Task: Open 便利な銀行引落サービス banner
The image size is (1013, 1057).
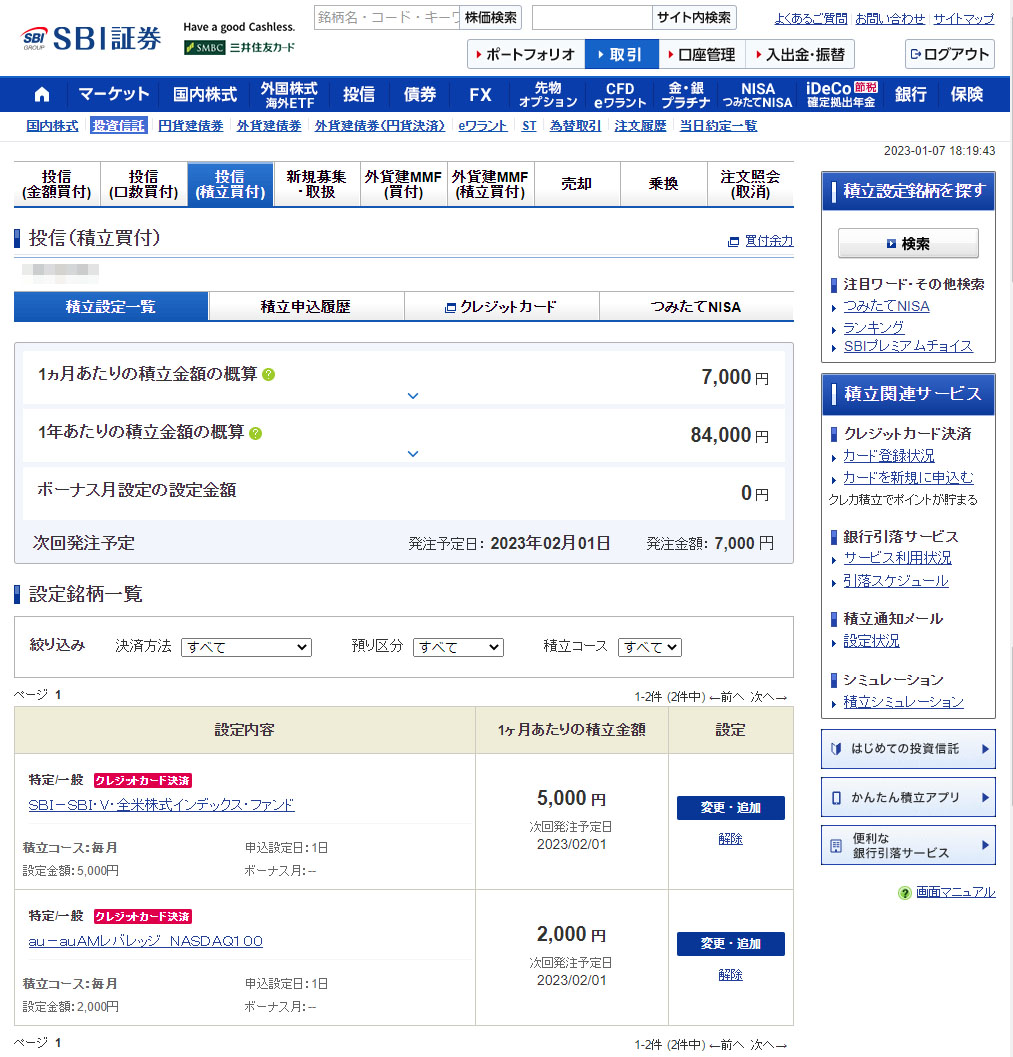Action: pyautogui.click(x=908, y=845)
